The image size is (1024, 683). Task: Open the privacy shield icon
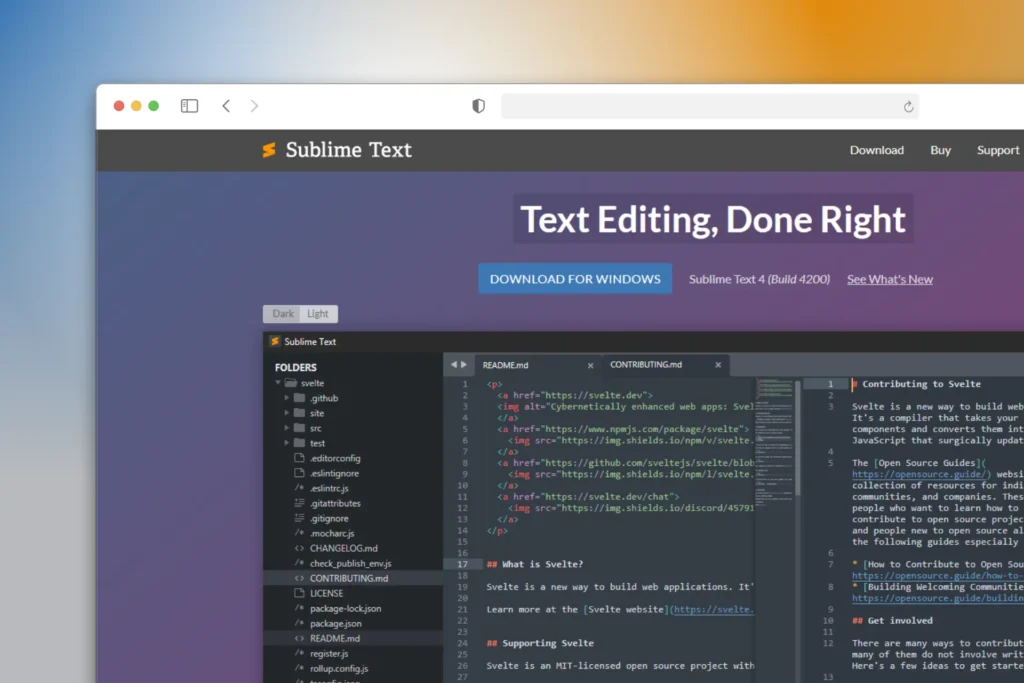pos(479,106)
